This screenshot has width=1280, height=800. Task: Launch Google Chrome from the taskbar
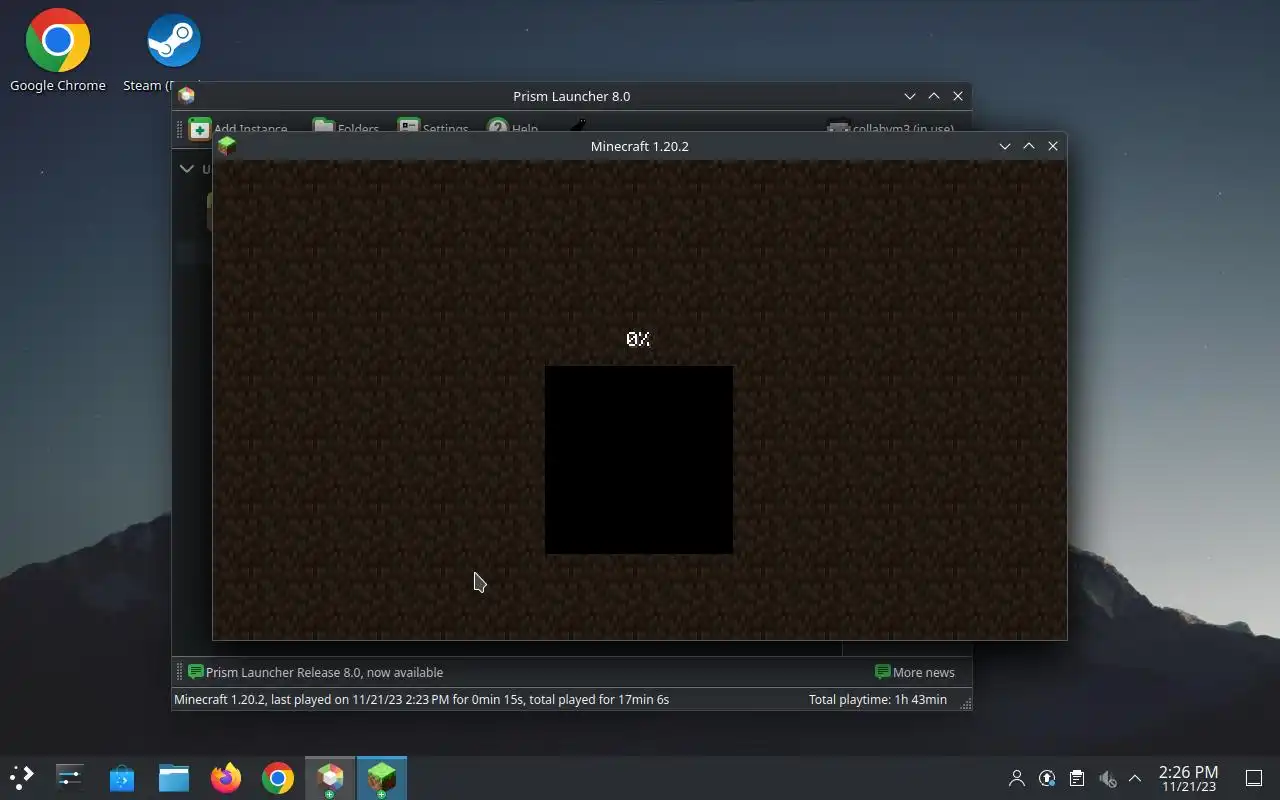[x=278, y=777]
